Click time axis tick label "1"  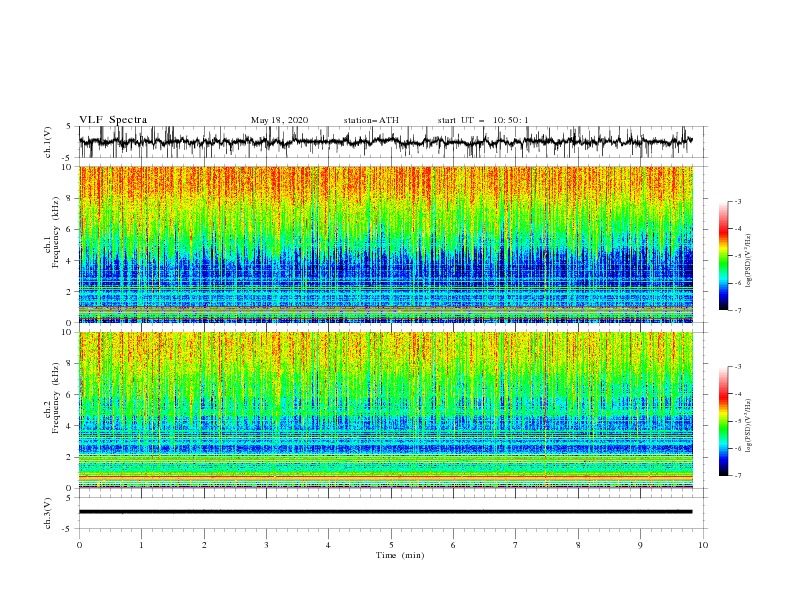tap(141, 545)
